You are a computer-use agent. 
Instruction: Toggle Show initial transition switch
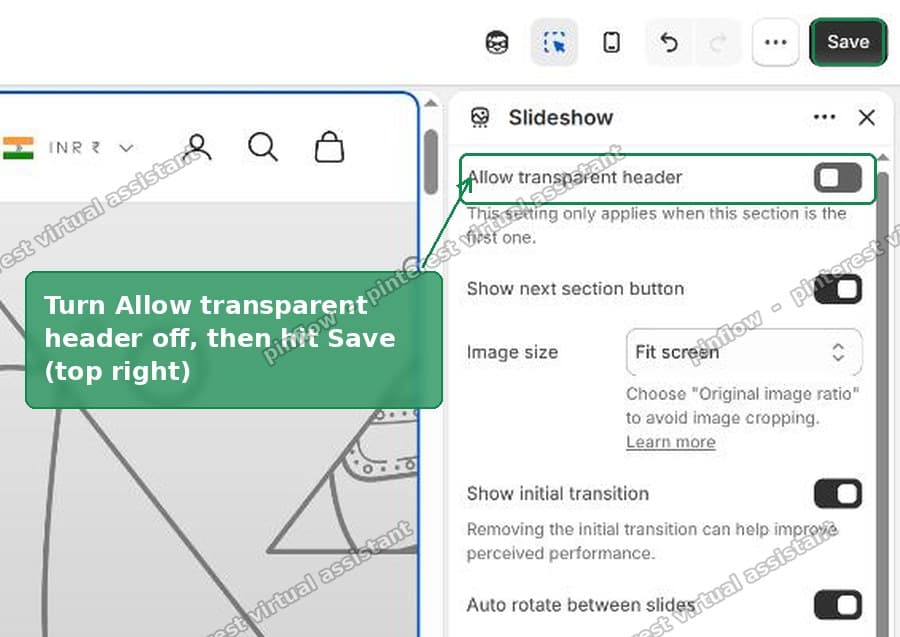tap(838, 494)
